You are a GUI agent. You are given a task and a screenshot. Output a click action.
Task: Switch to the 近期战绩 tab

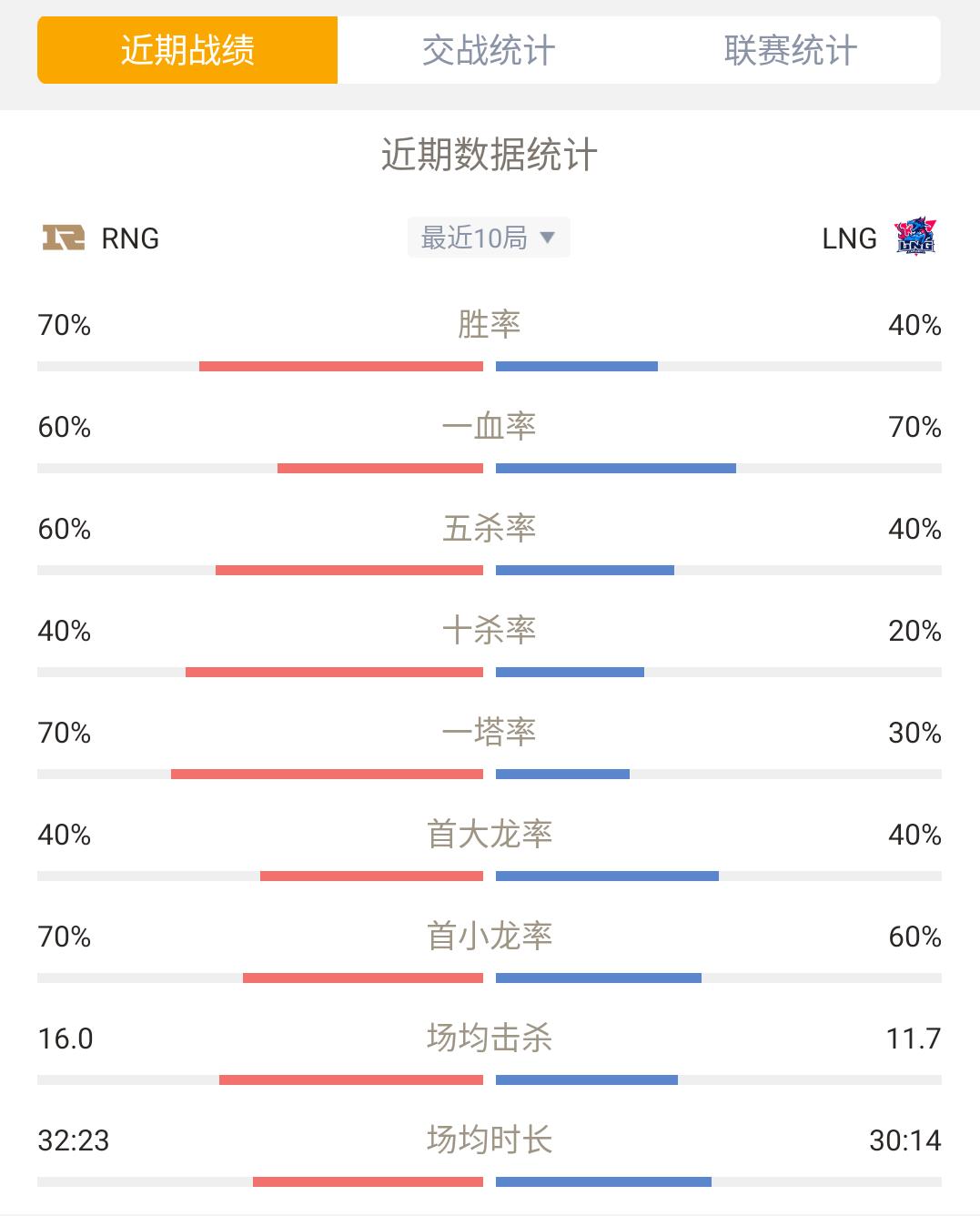pyautogui.click(x=187, y=50)
